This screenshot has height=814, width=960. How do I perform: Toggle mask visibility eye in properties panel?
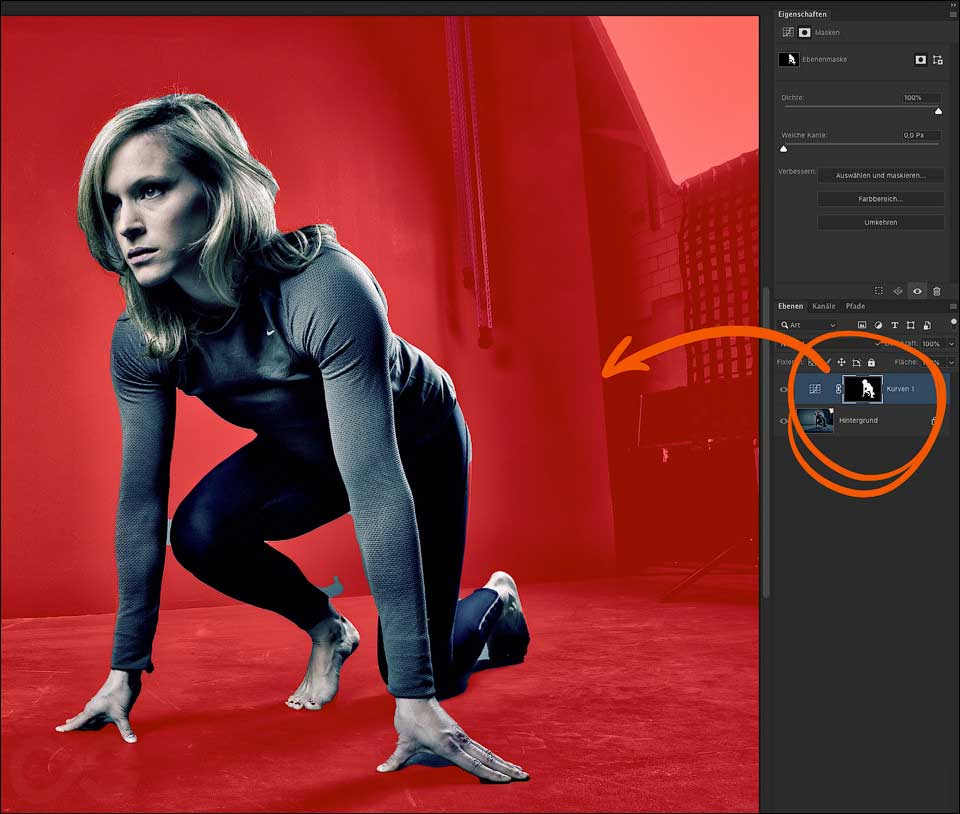pyautogui.click(x=917, y=291)
